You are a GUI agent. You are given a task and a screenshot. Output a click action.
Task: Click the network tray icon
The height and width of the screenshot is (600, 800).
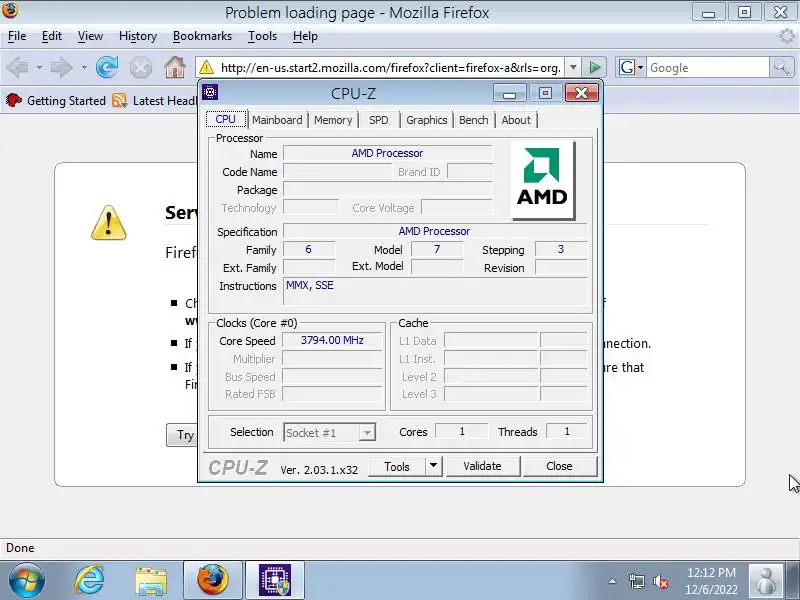(636, 581)
